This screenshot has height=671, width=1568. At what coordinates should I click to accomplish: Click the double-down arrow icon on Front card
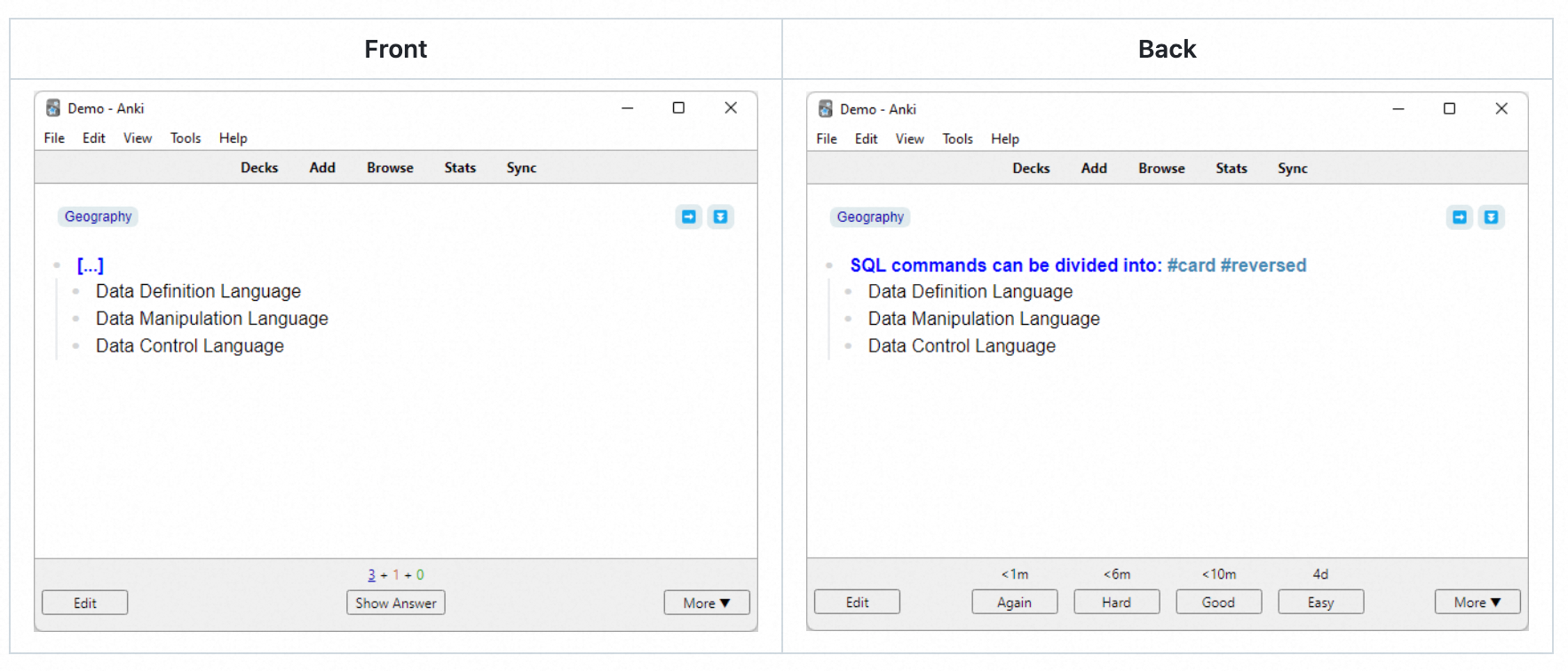720,217
